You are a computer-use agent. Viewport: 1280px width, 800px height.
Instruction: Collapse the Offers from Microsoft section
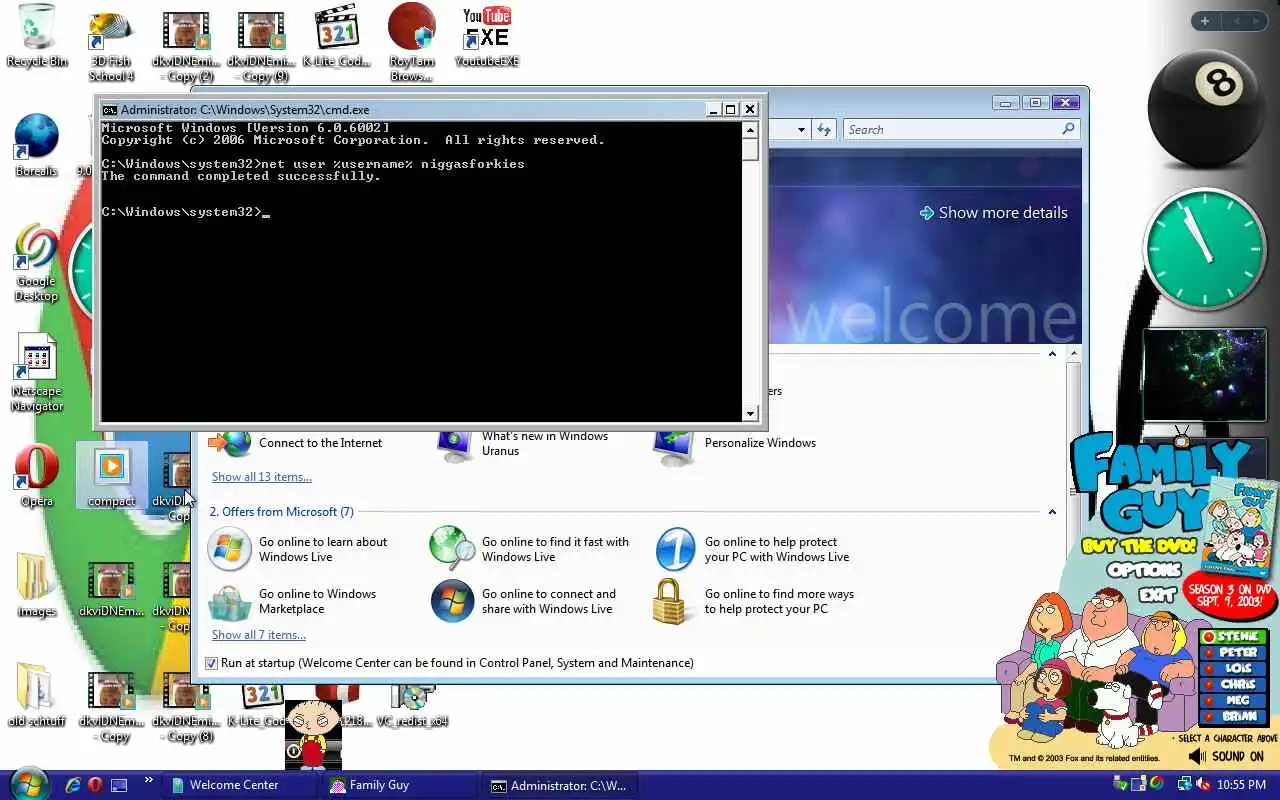click(1052, 512)
